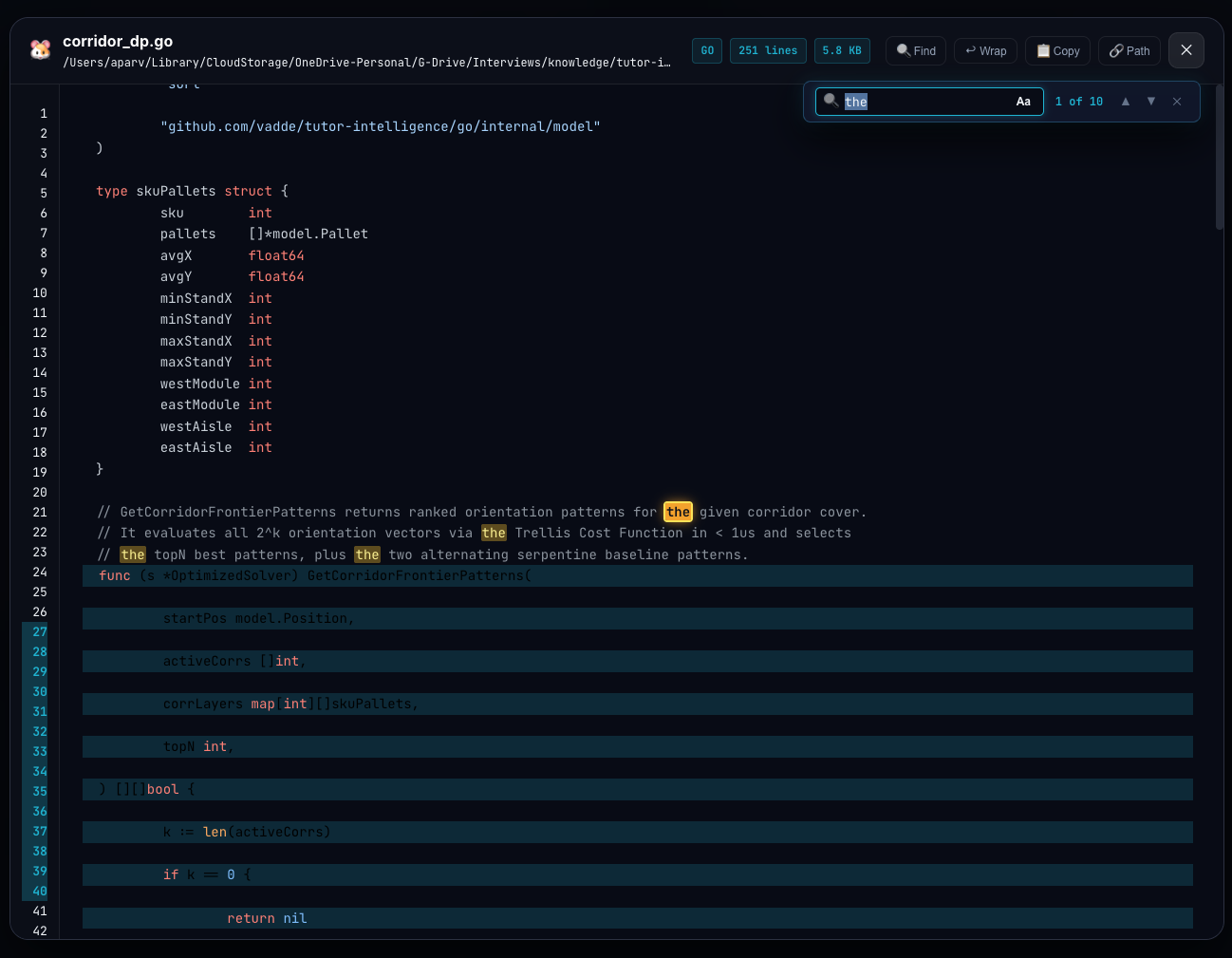The width and height of the screenshot is (1232, 958).
Task: Click the 'if k == 0 {' line
Action: 638,875
